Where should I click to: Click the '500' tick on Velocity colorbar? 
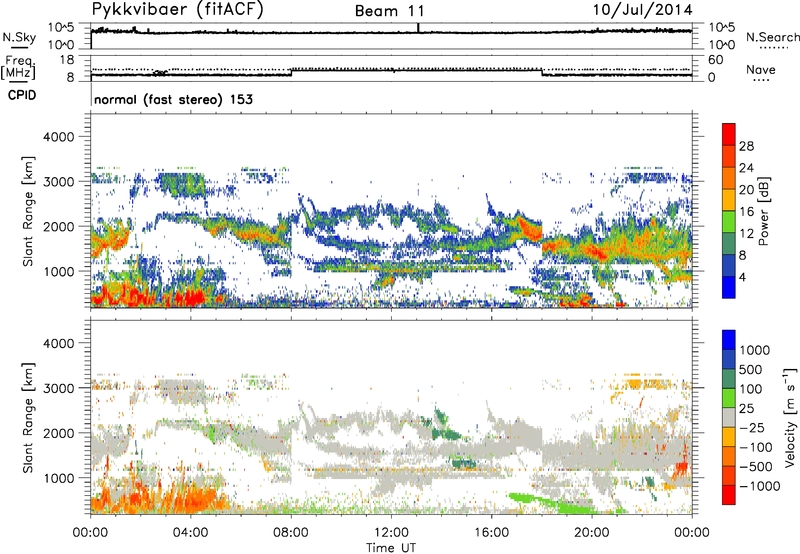click(x=751, y=369)
